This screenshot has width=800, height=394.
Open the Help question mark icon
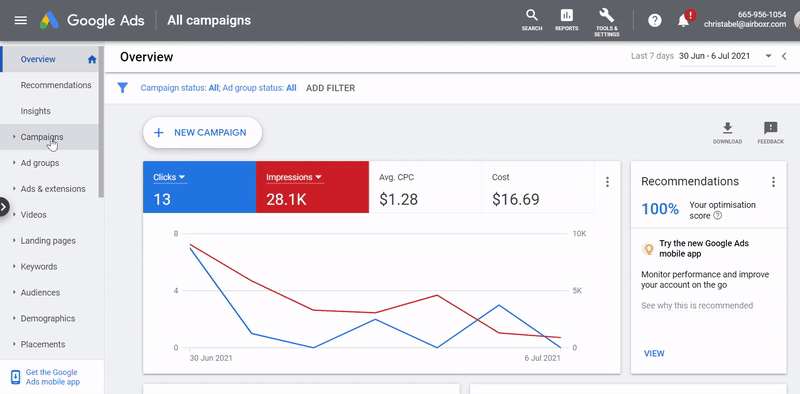point(655,20)
